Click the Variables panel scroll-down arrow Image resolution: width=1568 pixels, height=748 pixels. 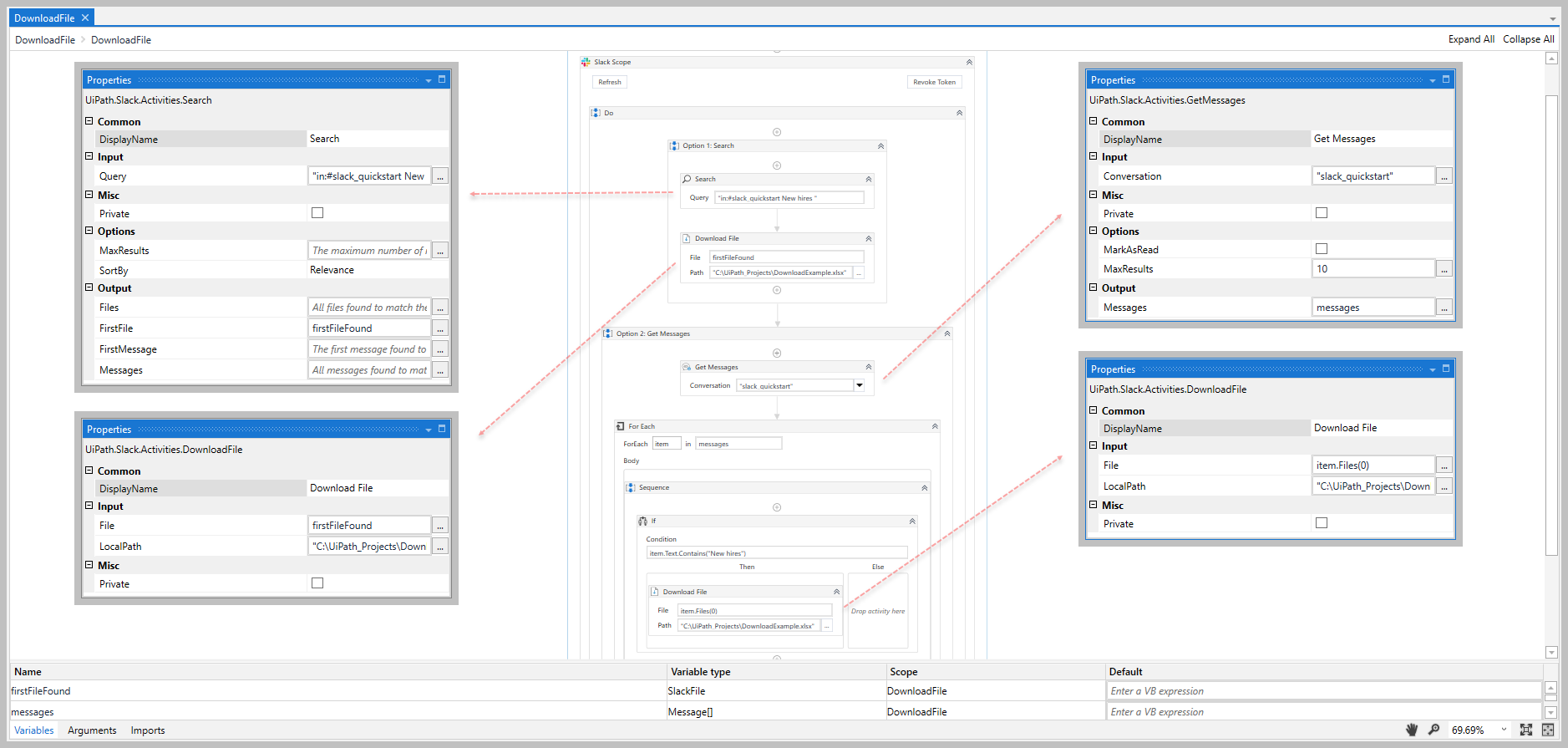point(1551,712)
